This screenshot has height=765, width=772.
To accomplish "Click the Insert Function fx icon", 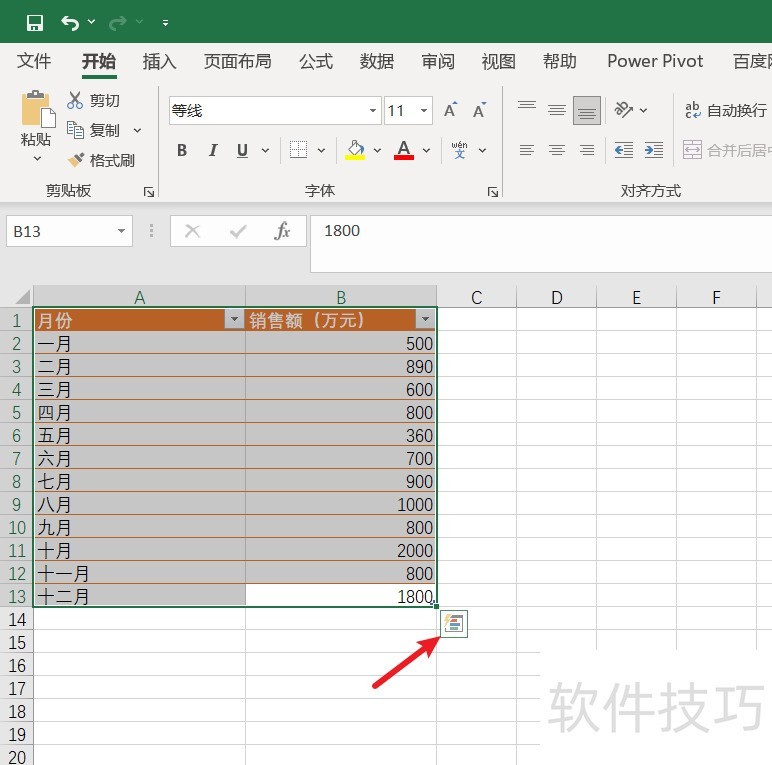I will 282,231.
